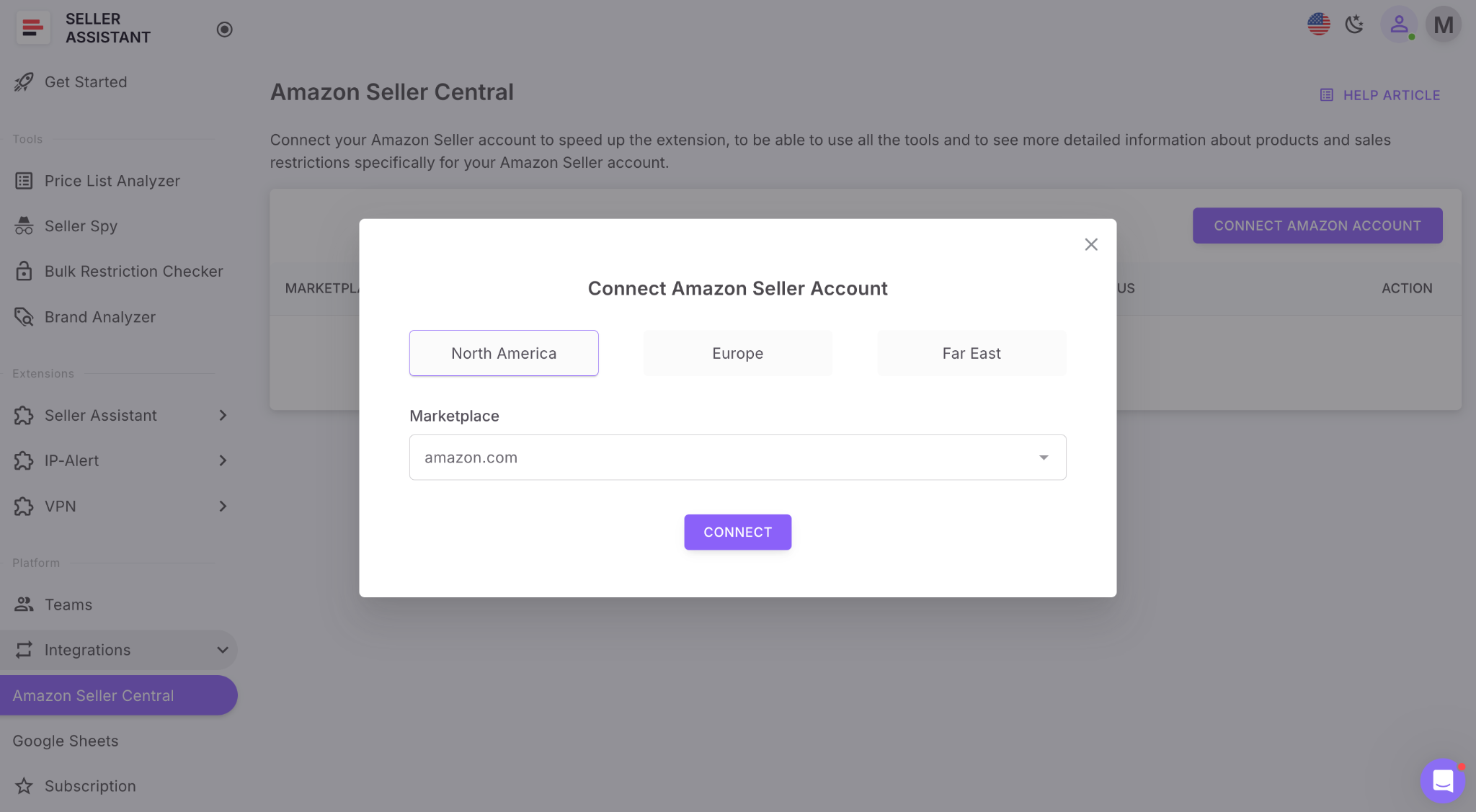1476x812 pixels.
Task: Open the Teams page
Action: pos(68,604)
